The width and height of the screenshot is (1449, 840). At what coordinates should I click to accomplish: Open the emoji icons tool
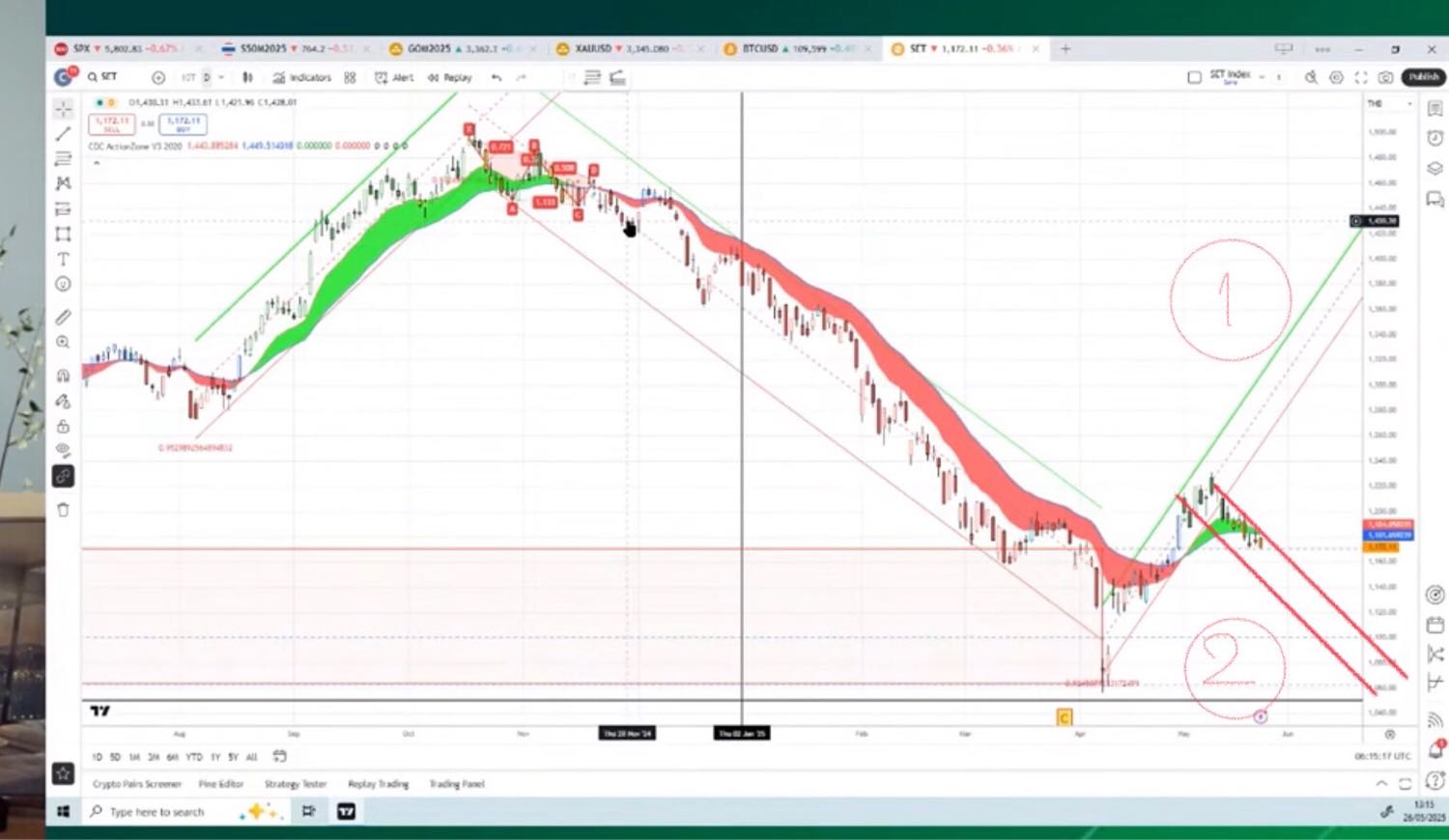(63, 284)
